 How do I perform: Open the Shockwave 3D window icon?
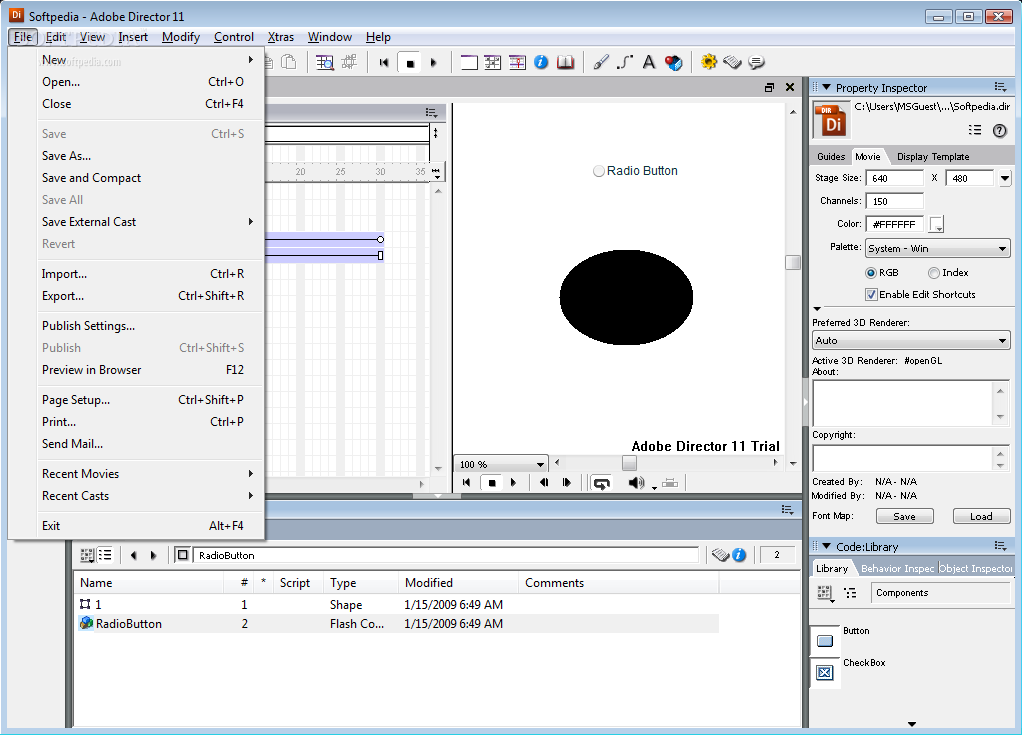pos(673,63)
